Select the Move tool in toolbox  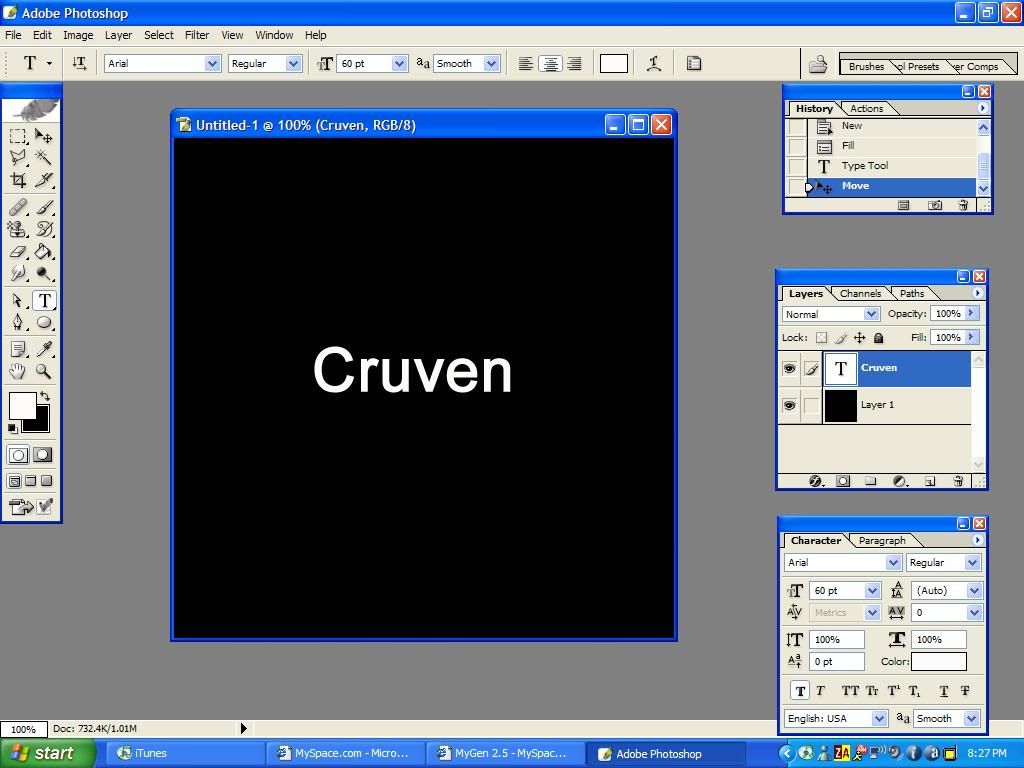tap(44, 136)
